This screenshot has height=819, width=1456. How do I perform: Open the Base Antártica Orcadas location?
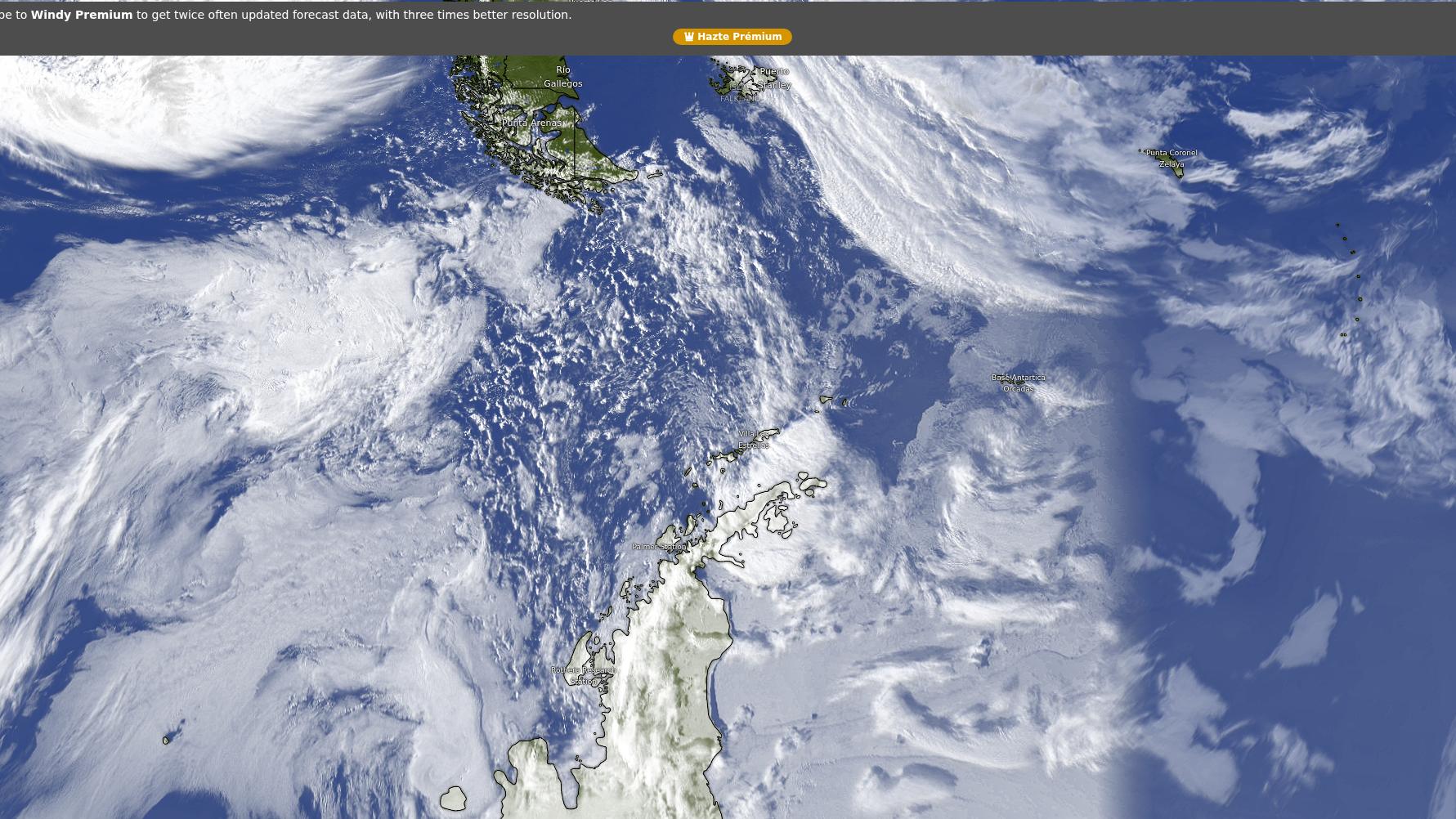[x=1018, y=383]
